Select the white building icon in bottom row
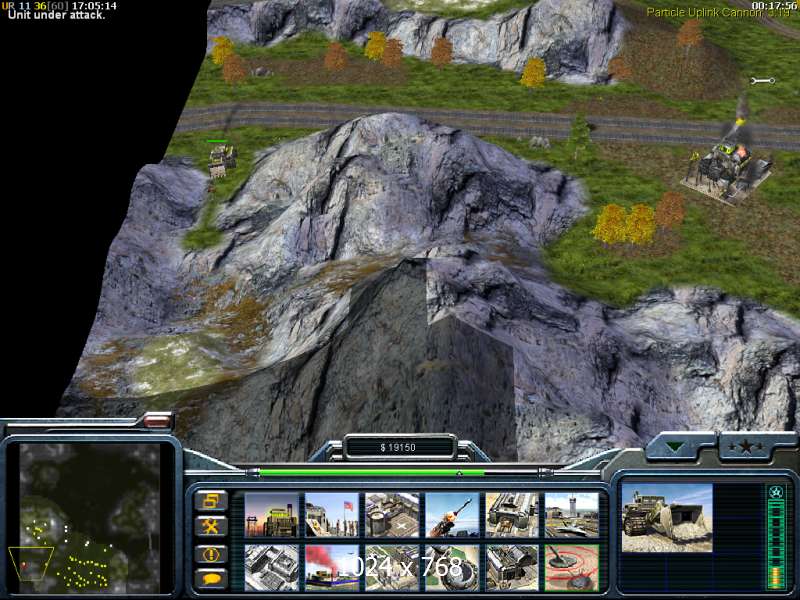800x600 pixels. (x=271, y=567)
